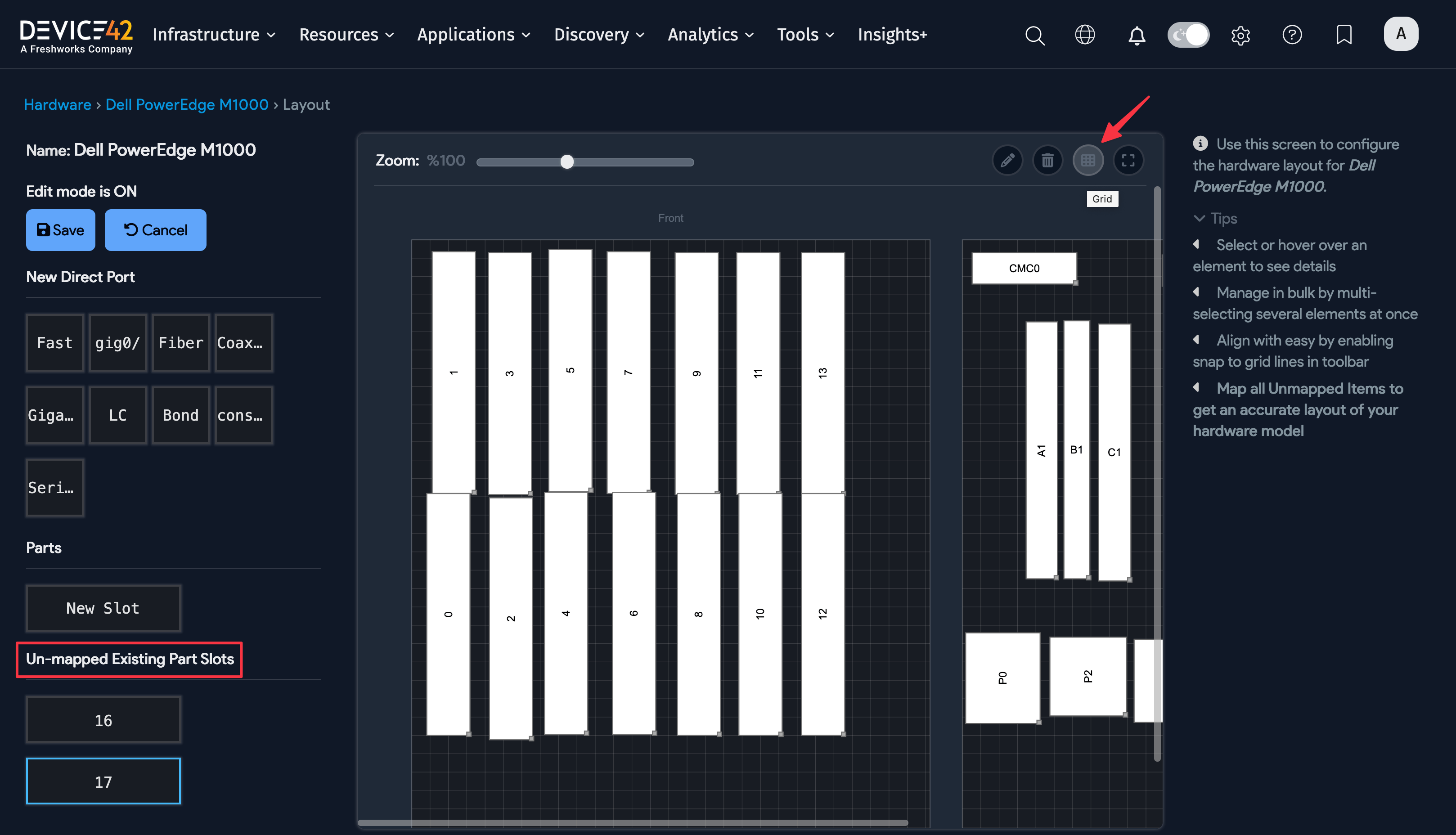Open the Insights+ menu item
This screenshot has height=835, width=1456.
[x=892, y=35]
